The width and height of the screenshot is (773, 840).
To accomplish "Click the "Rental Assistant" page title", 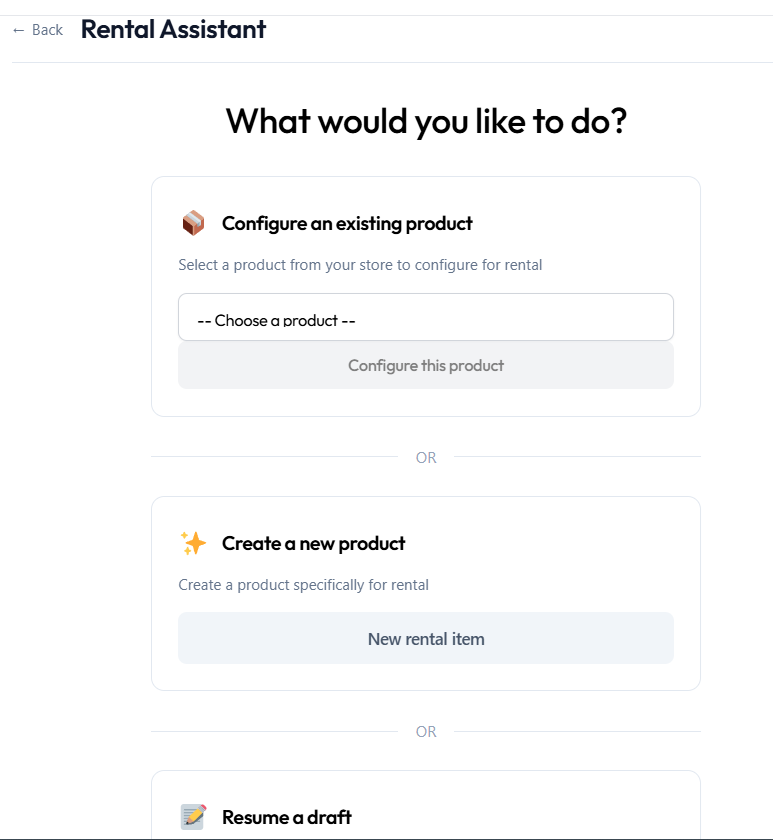I will 173,29.
